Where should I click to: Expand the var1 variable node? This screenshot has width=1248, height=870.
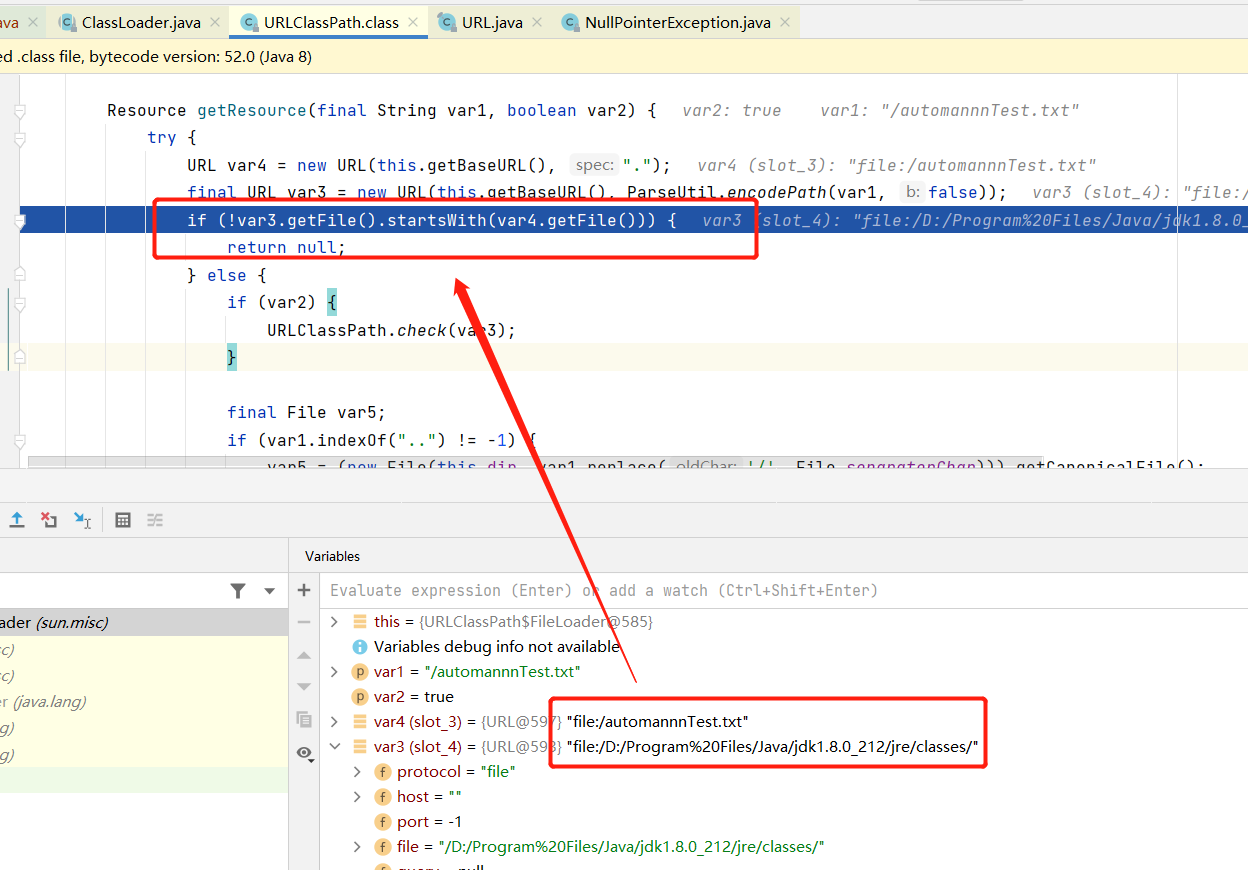[x=334, y=672]
